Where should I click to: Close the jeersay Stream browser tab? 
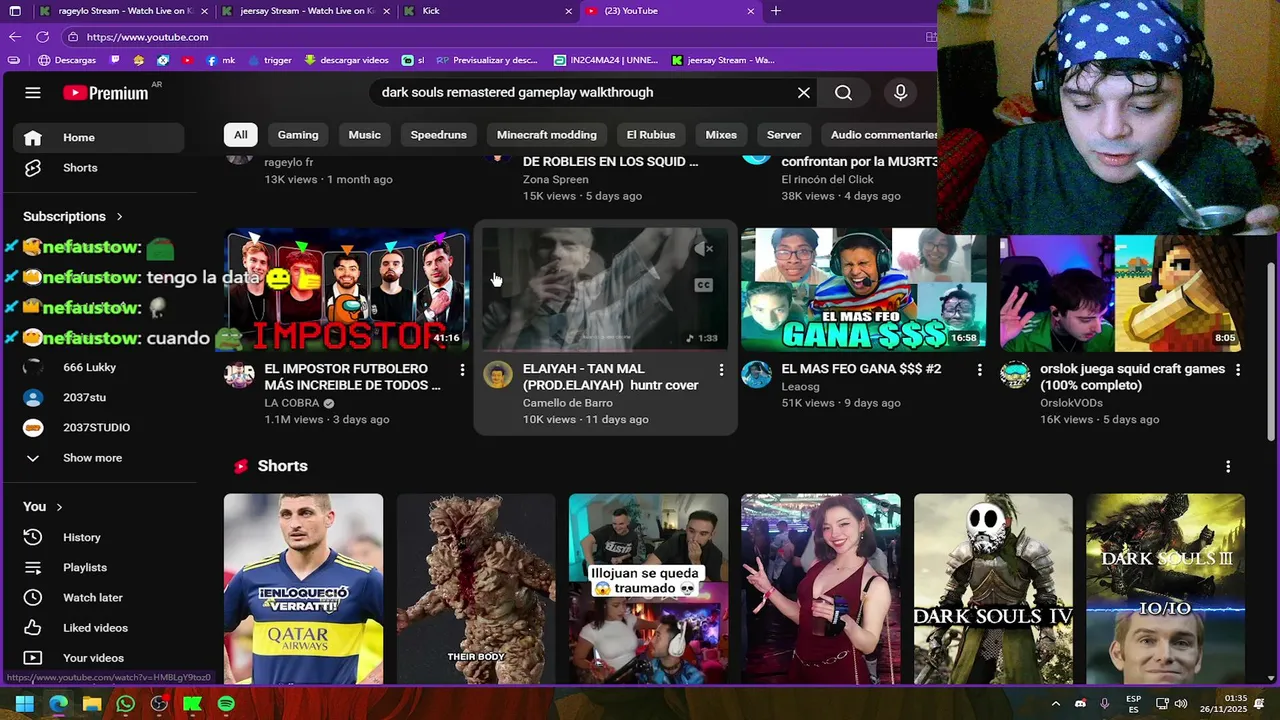click(x=386, y=11)
